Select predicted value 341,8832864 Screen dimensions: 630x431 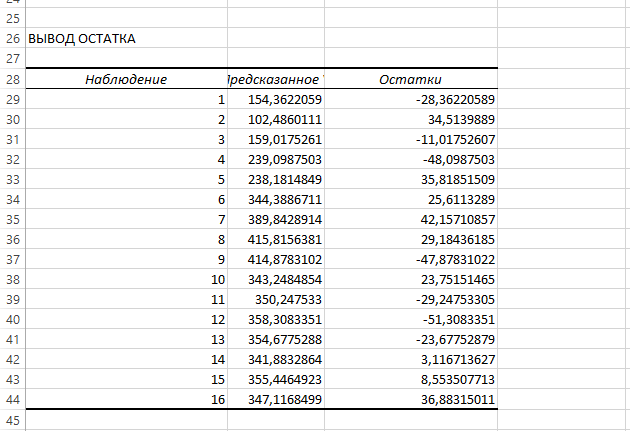(x=276, y=359)
